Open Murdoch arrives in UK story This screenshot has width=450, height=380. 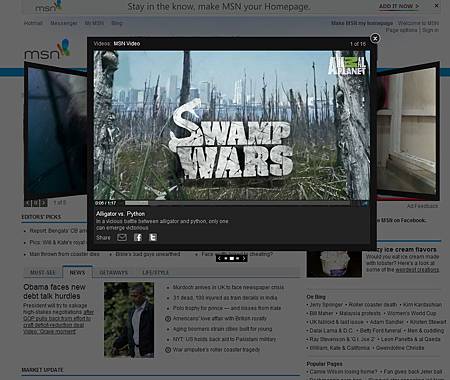[228, 287]
